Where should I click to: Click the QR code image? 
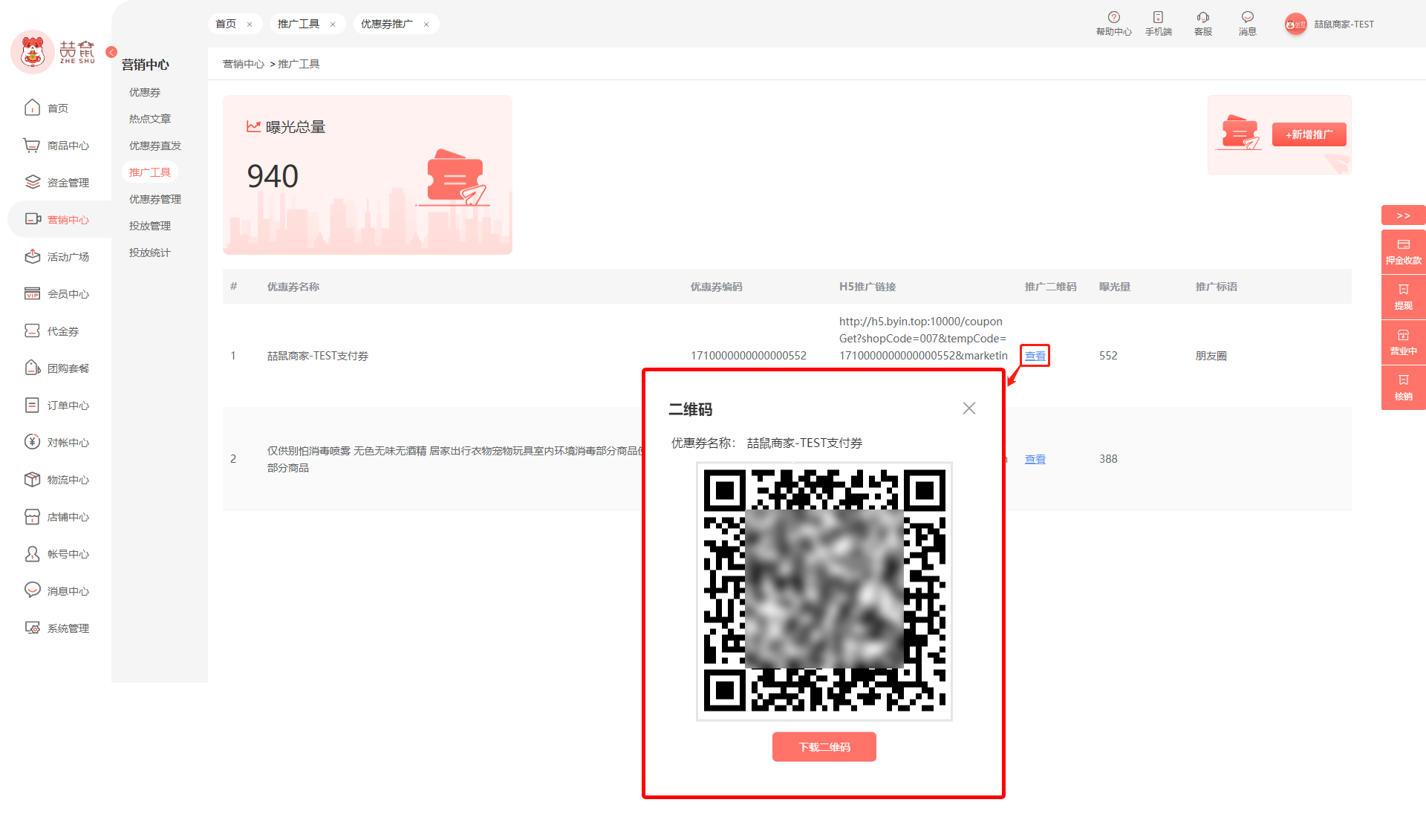824,591
